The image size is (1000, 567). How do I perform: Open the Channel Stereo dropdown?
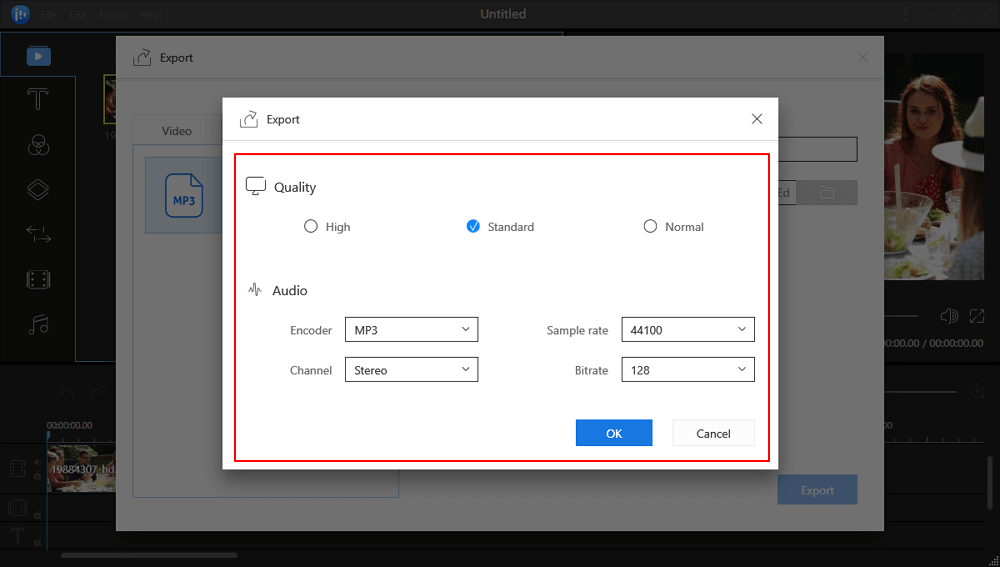[411, 370]
